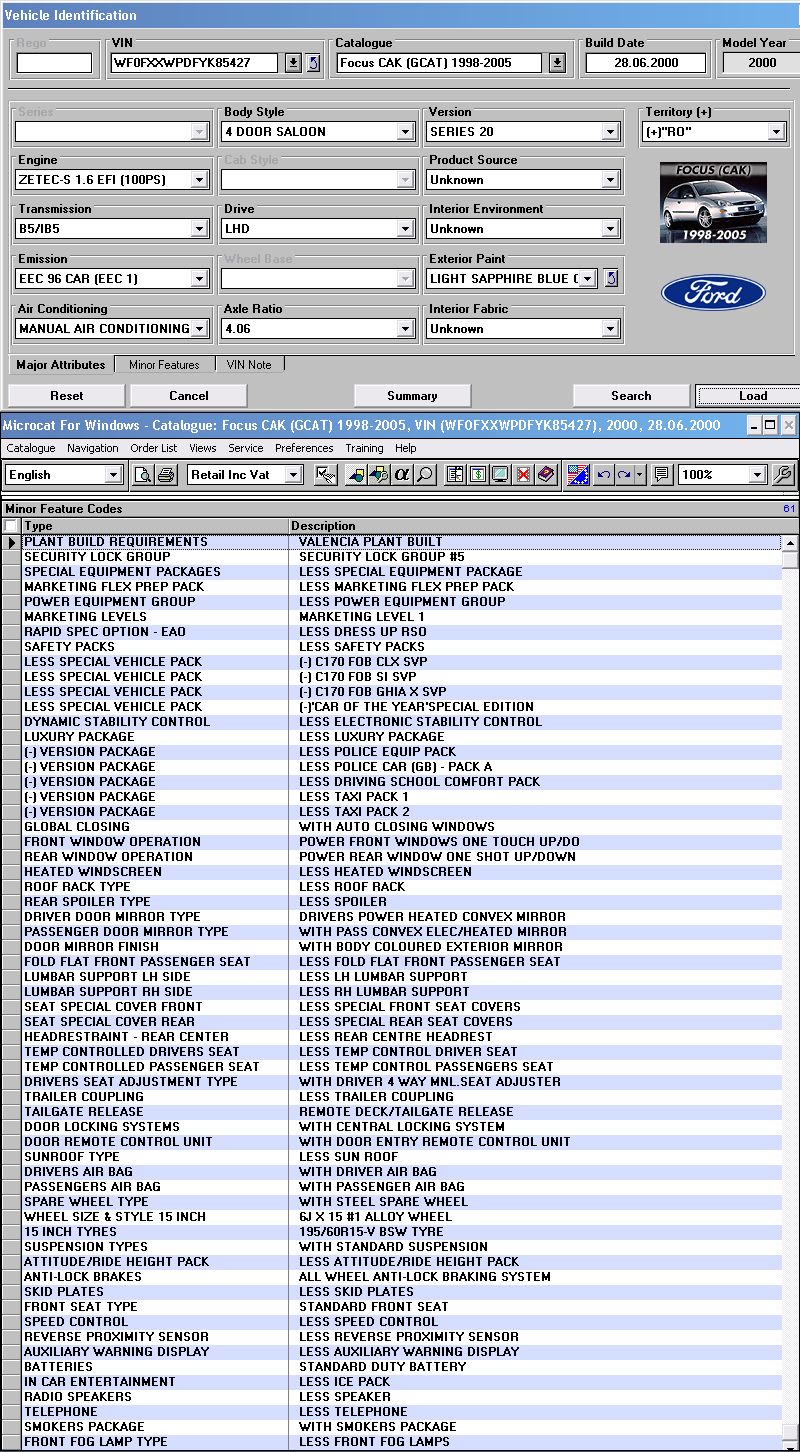This screenshot has height=1452, width=800.
Task: Click the Build Date input field
Action: coord(645,63)
